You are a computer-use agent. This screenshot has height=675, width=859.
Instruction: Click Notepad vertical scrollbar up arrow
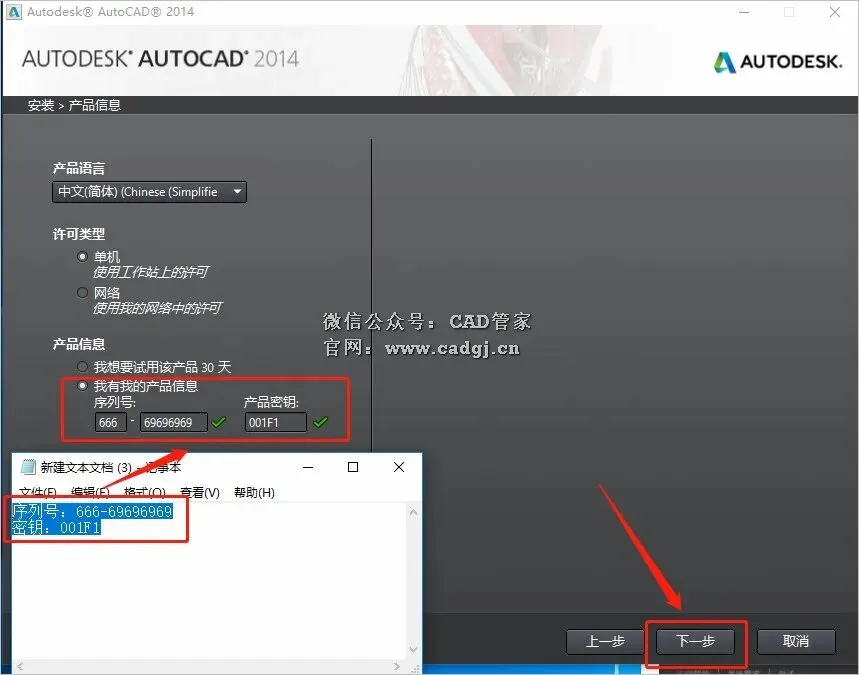click(x=414, y=512)
